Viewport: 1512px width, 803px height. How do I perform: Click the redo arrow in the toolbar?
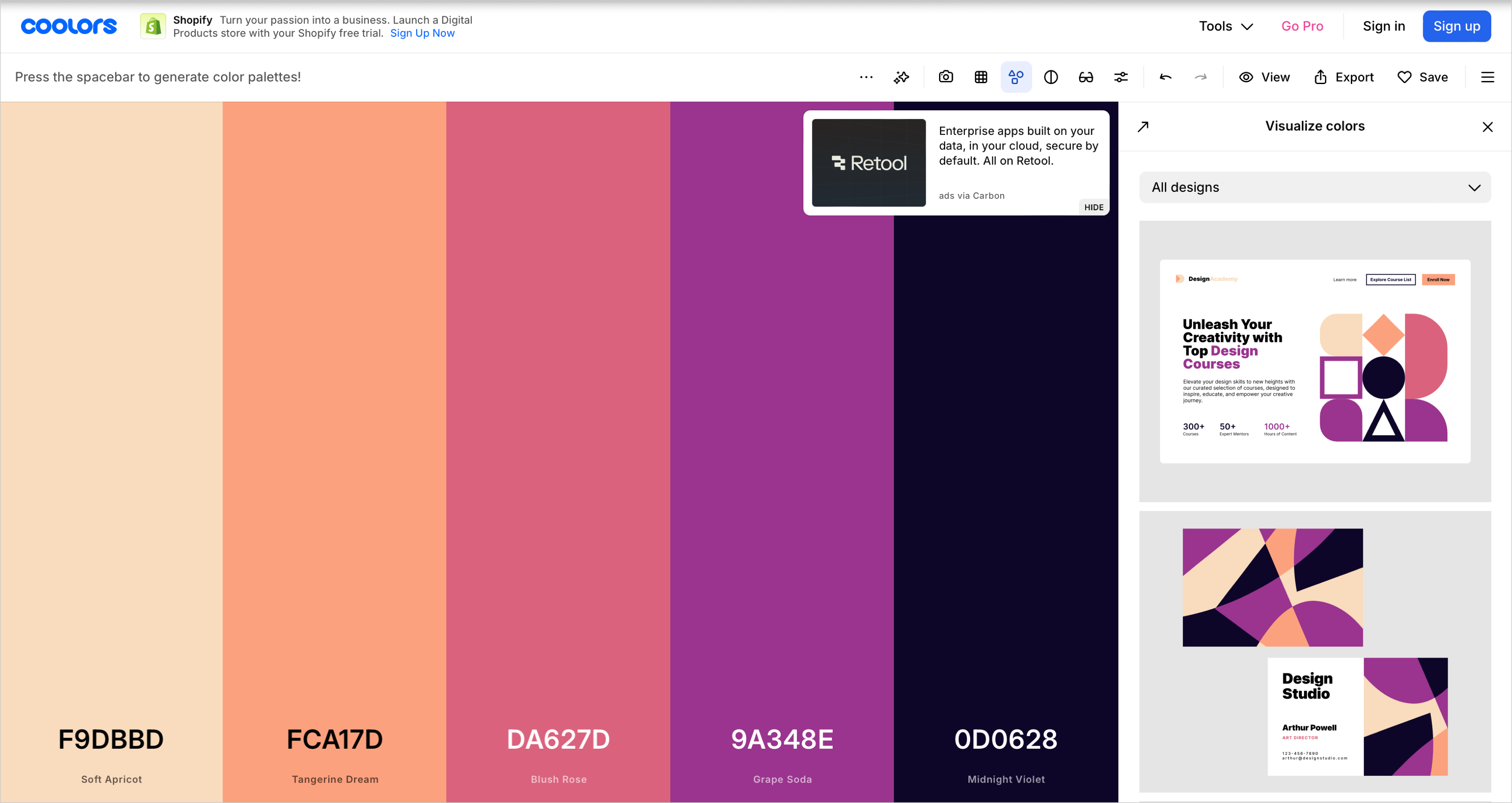point(1200,76)
